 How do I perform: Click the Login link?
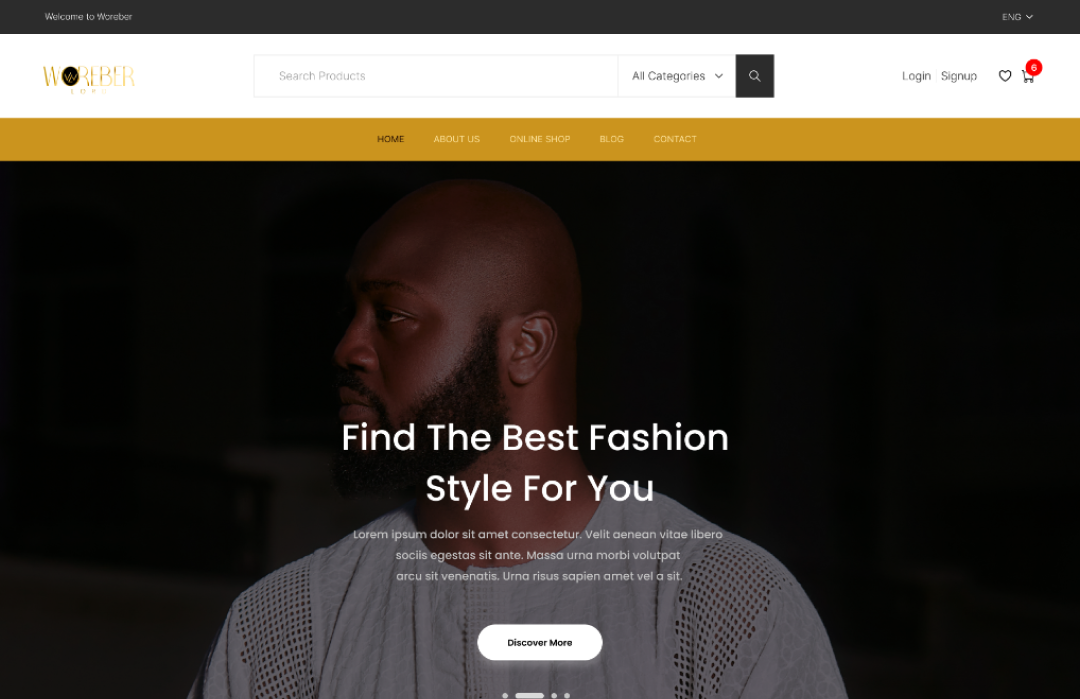tap(916, 76)
